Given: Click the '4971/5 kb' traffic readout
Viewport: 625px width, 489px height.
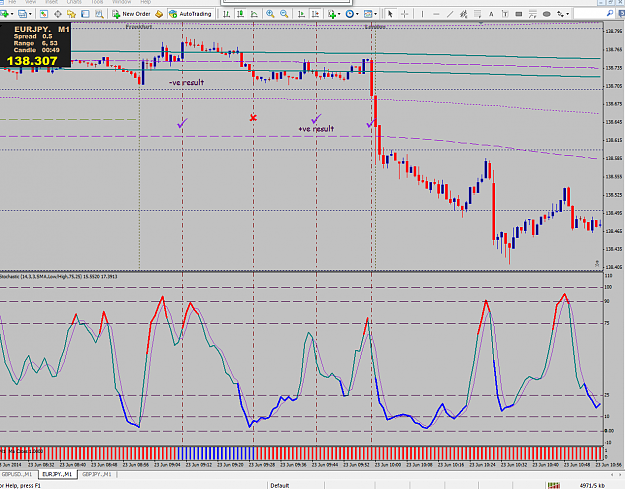Looking at the screenshot, I should [x=592, y=485].
